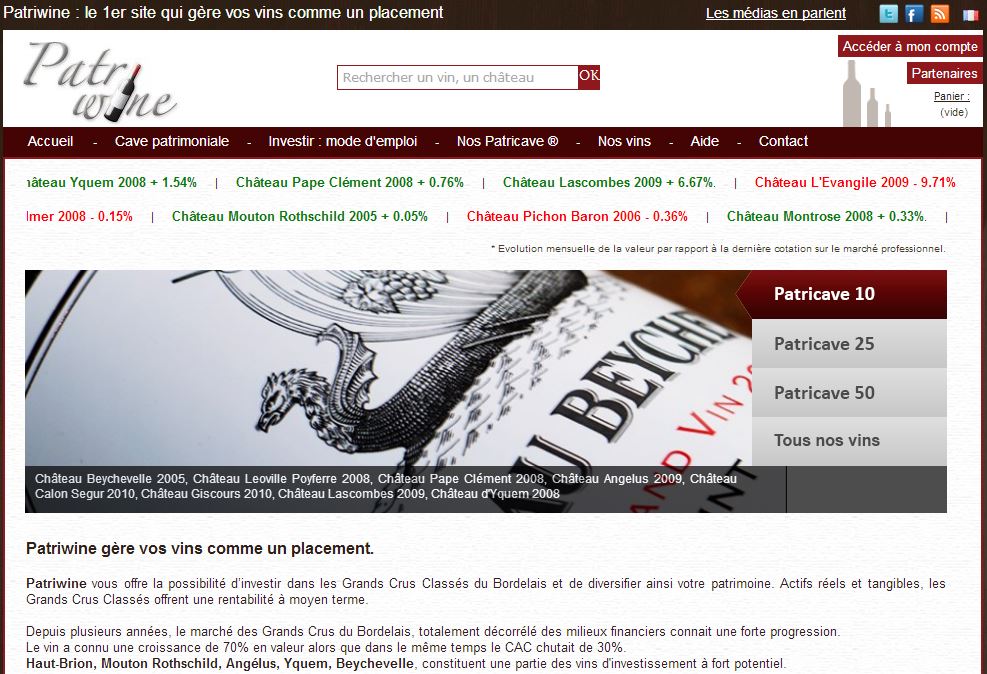
Task: Select the Nos Patricave menu item
Action: pyautogui.click(x=507, y=141)
